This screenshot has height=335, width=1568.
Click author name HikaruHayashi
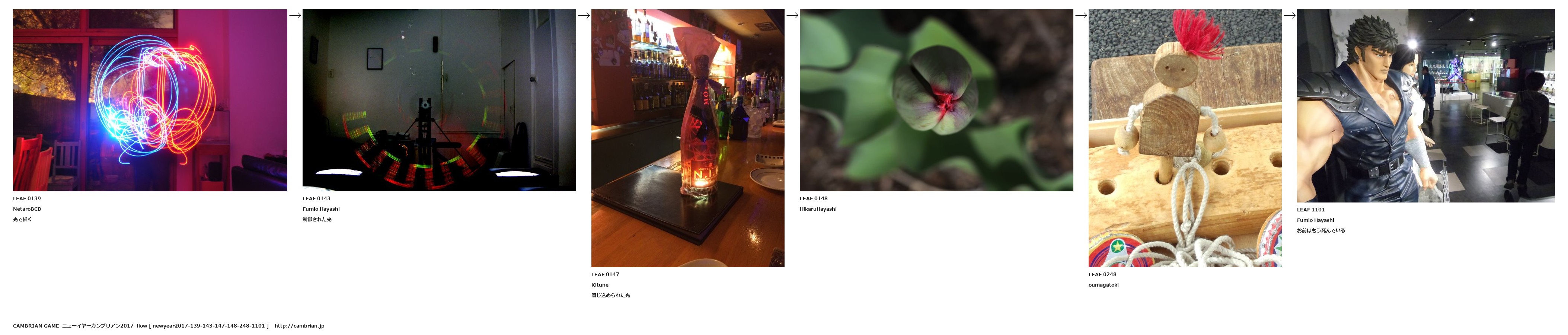(x=818, y=209)
